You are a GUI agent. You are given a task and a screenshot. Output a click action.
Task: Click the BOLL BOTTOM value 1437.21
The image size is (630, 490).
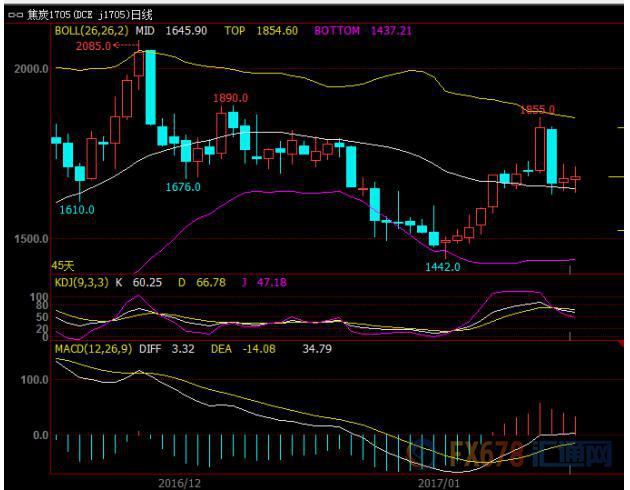click(x=391, y=31)
